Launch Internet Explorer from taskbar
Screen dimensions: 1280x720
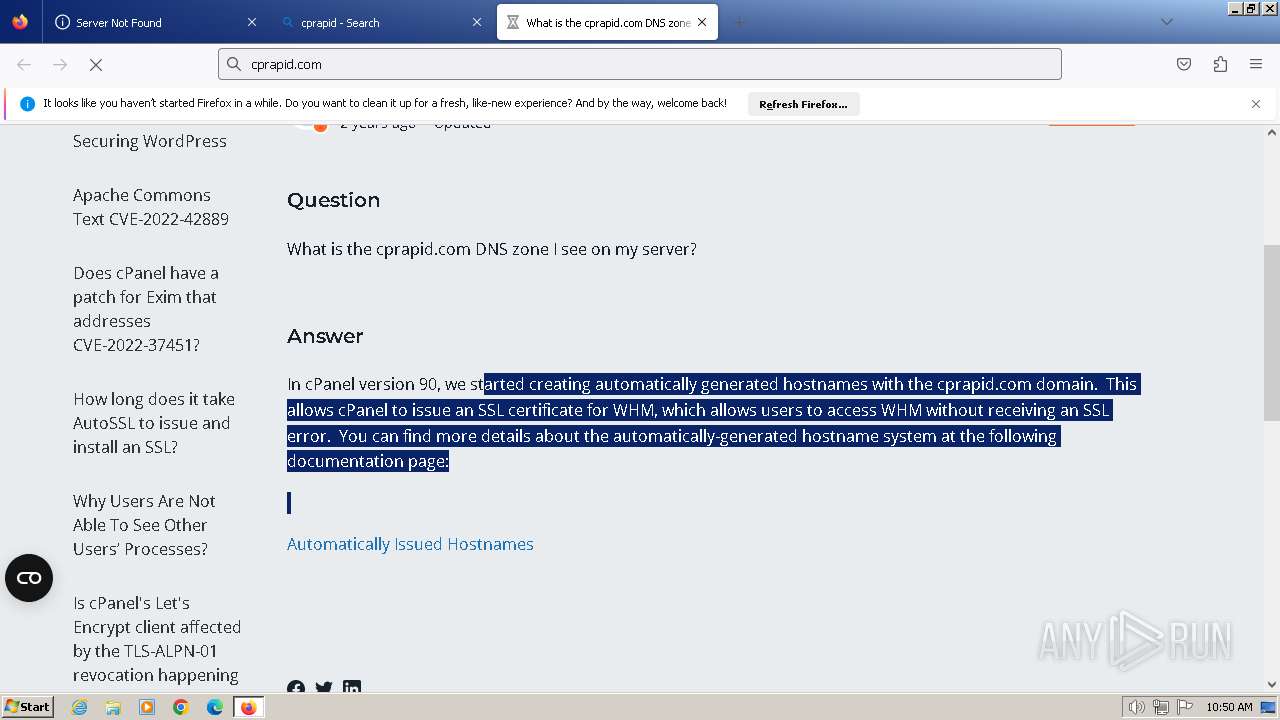click(x=80, y=707)
